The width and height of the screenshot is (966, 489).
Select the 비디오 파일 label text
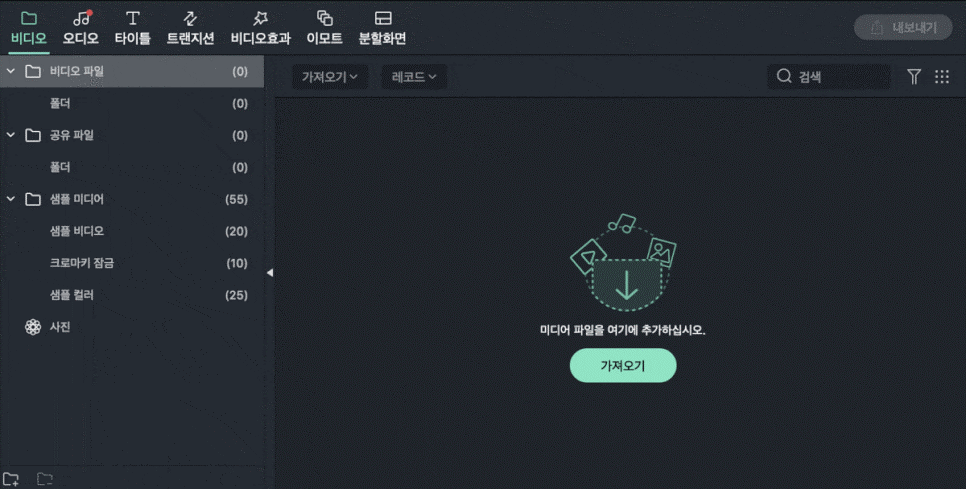76,71
